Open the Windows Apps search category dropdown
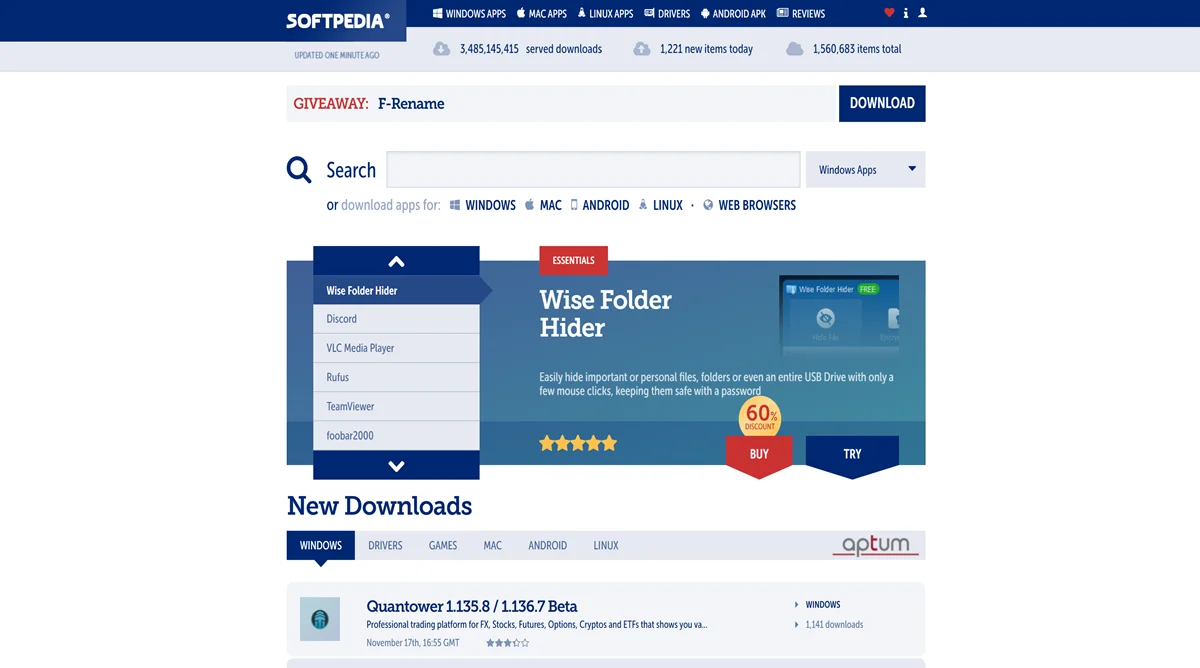The height and width of the screenshot is (668, 1200). pyautogui.click(x=866, y=169)
